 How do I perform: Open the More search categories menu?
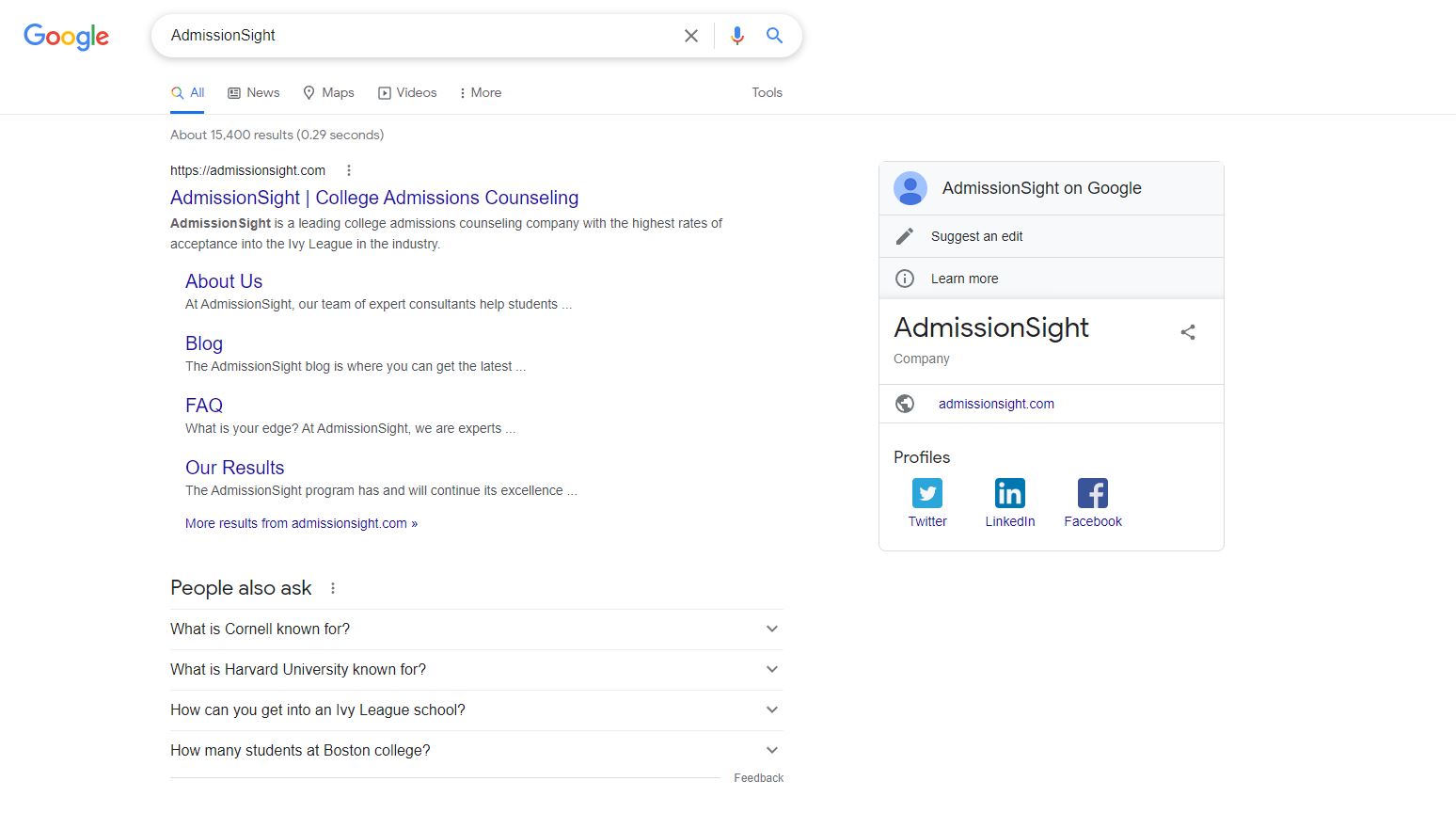click(x=480, y=93)
